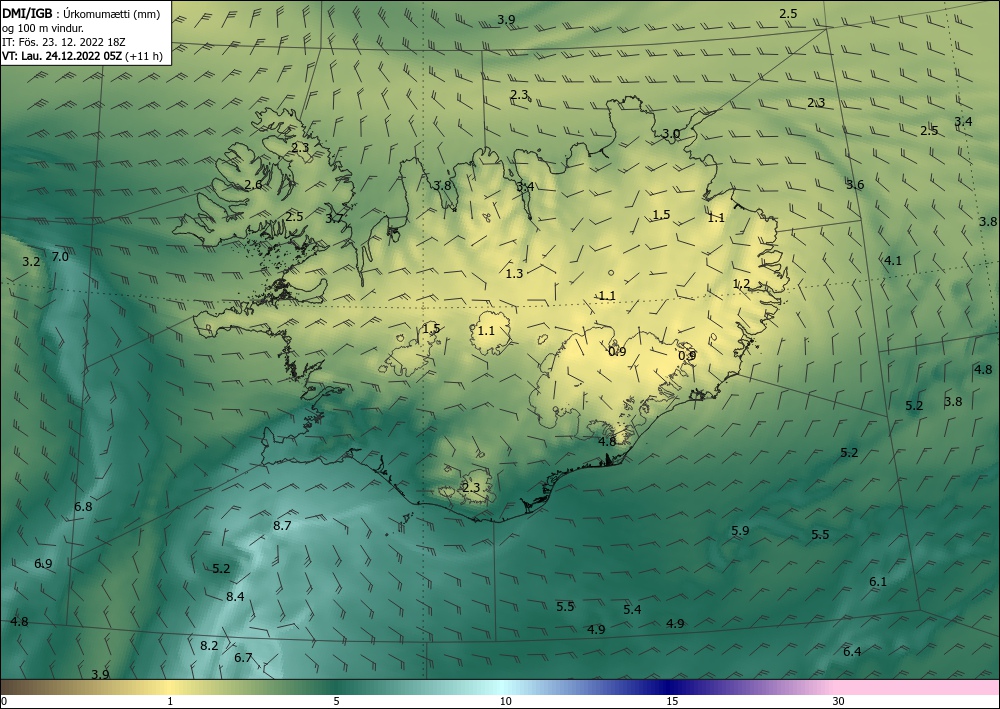Click the 4.1 value east of Iceland
This screenshot has width=1000, height=709.
pos(893,260)
